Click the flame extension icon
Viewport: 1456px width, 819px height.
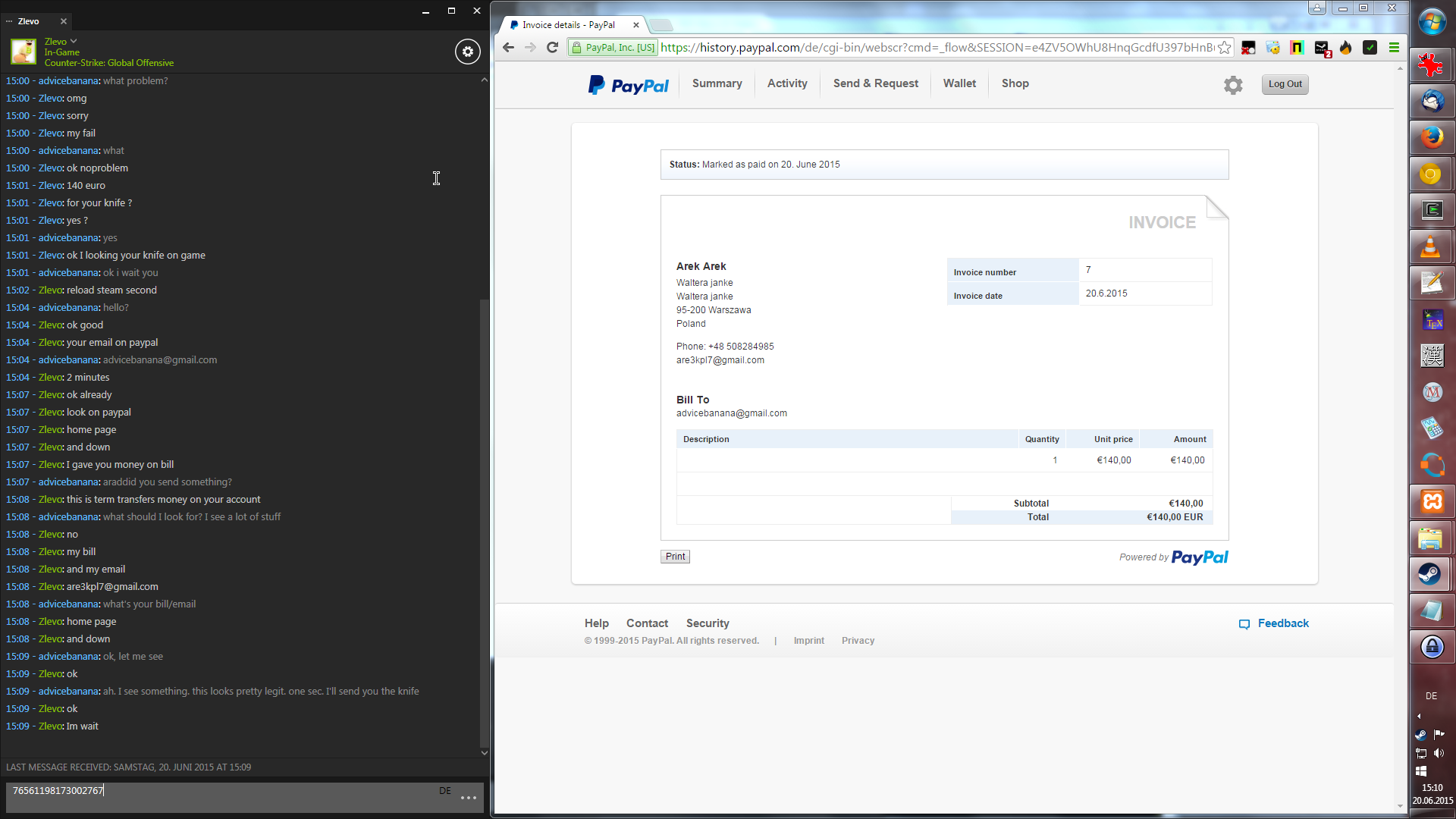[1345, 48]
